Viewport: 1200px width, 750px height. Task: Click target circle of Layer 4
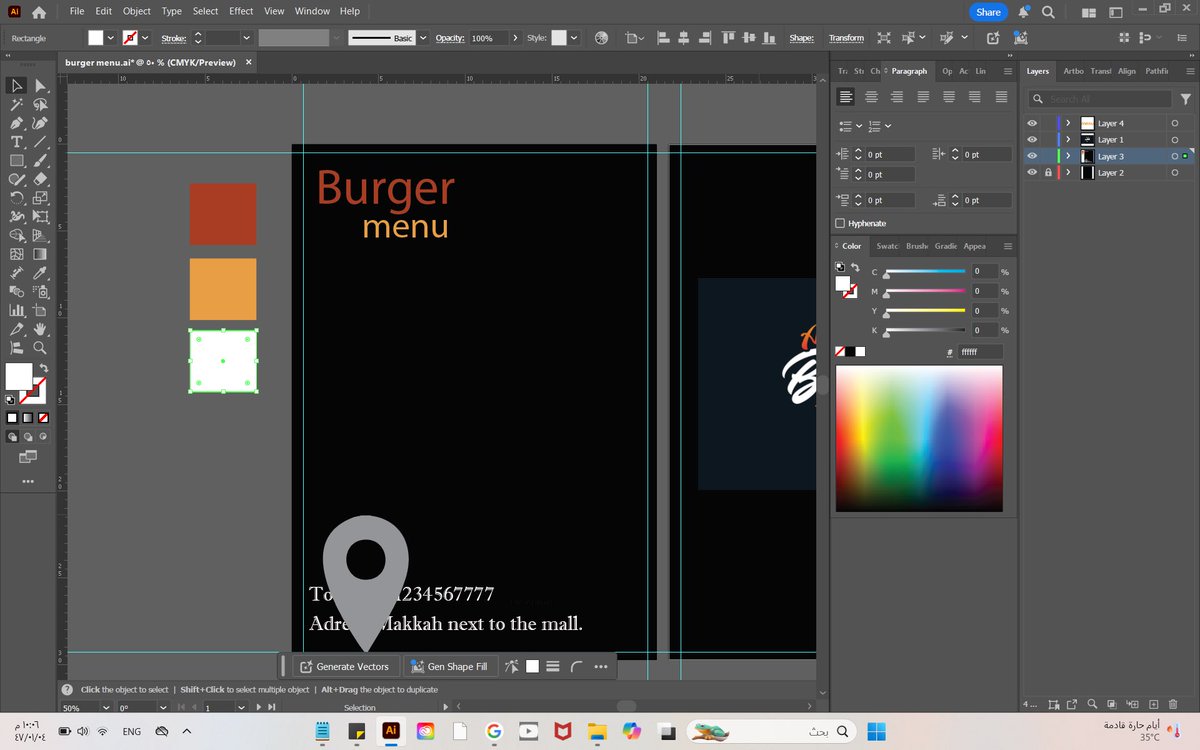[x=1175, y=123]
